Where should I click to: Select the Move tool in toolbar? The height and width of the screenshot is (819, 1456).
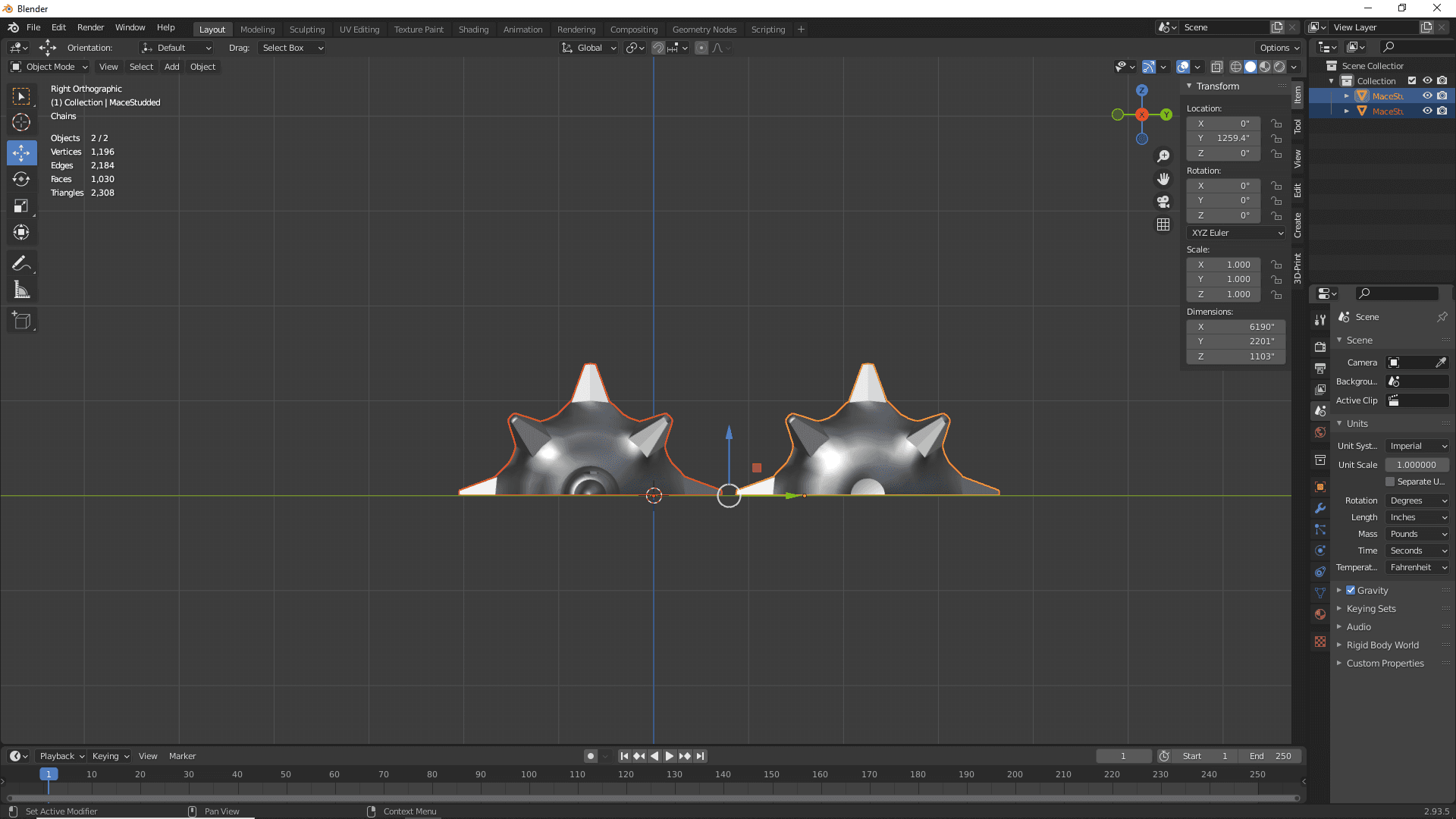(x=22, y=152)
